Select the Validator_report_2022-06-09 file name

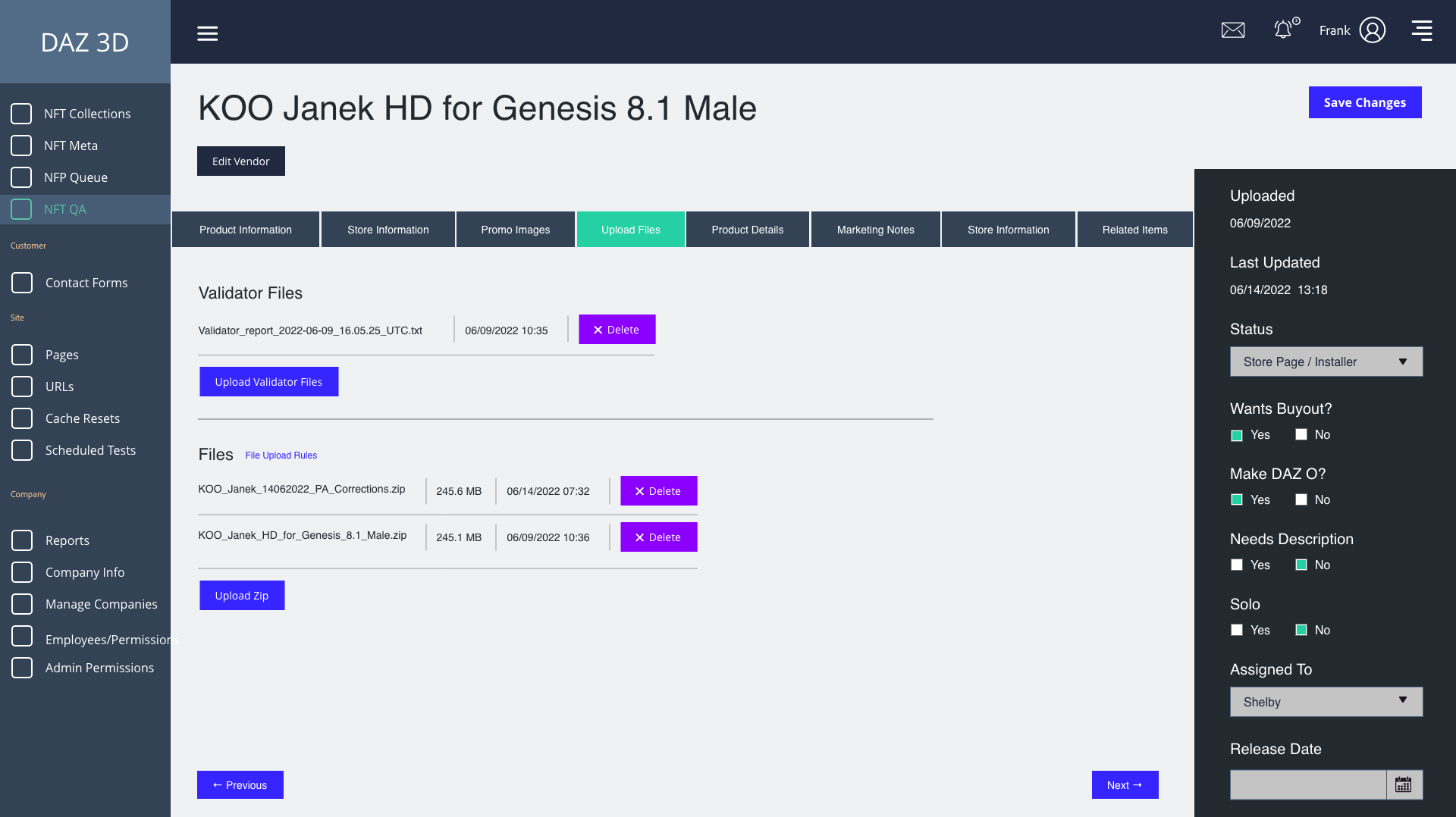pyautogui.click(x=310, y=330)
